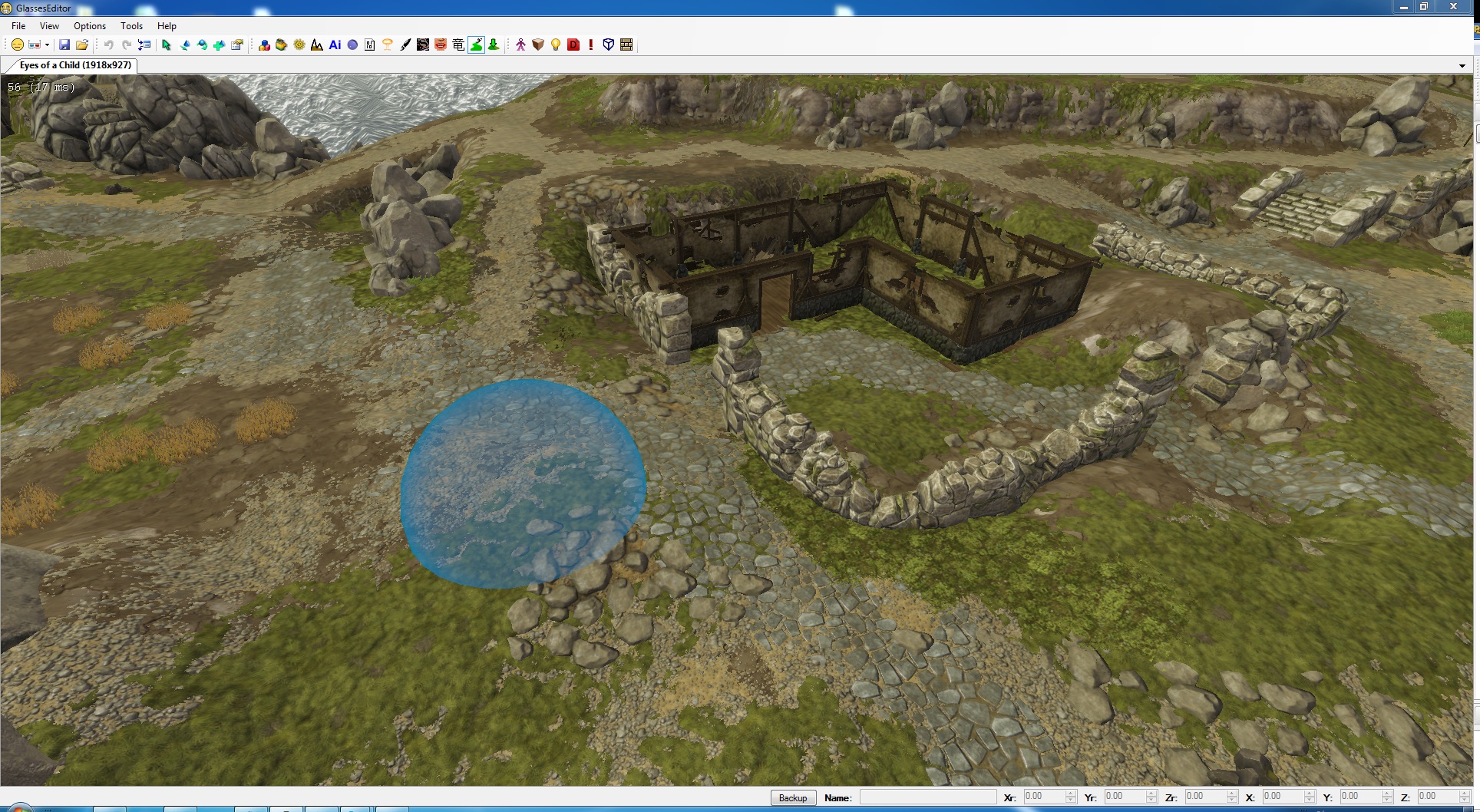Toggle the highlighted green terrain paint tool
The height and width of the screenshot is (812, 1480).
(x=476, y=45)
